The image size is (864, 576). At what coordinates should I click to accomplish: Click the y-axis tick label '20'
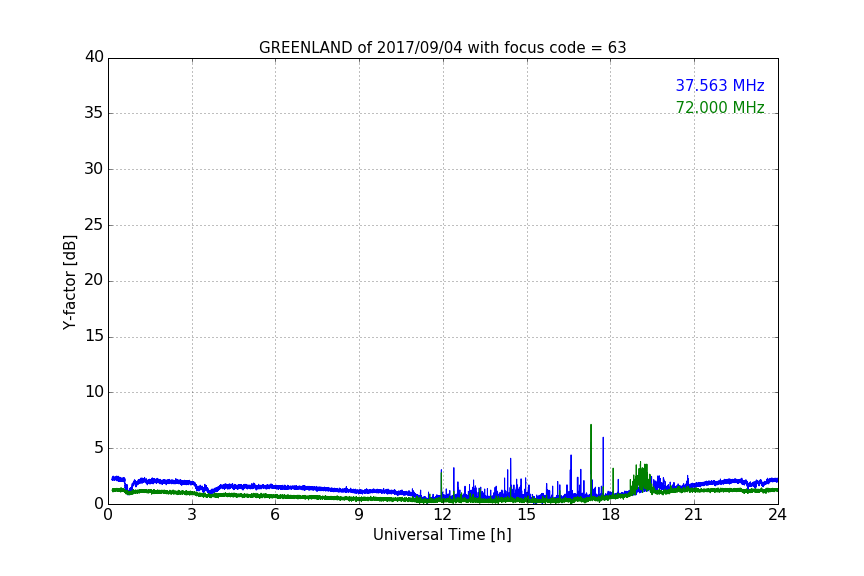[94, 281]
